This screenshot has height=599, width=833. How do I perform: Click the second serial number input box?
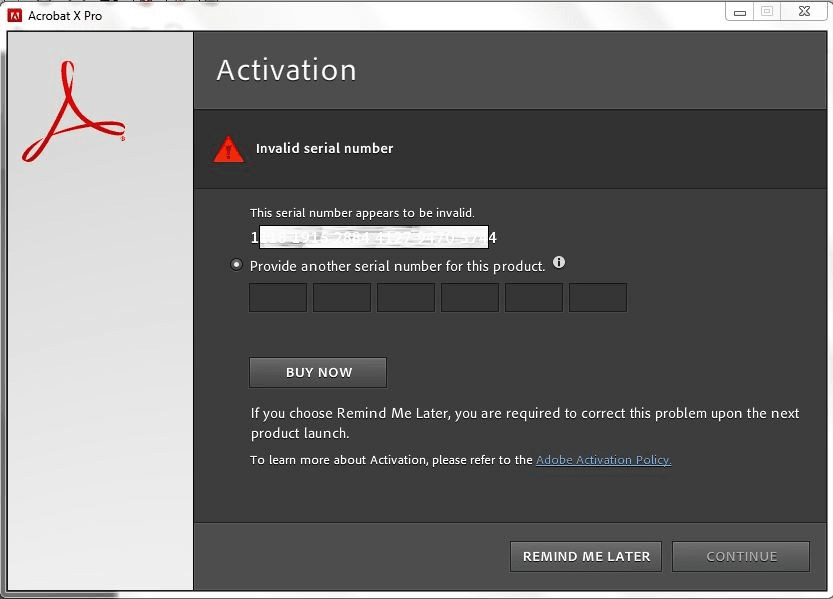coord(341,297)
